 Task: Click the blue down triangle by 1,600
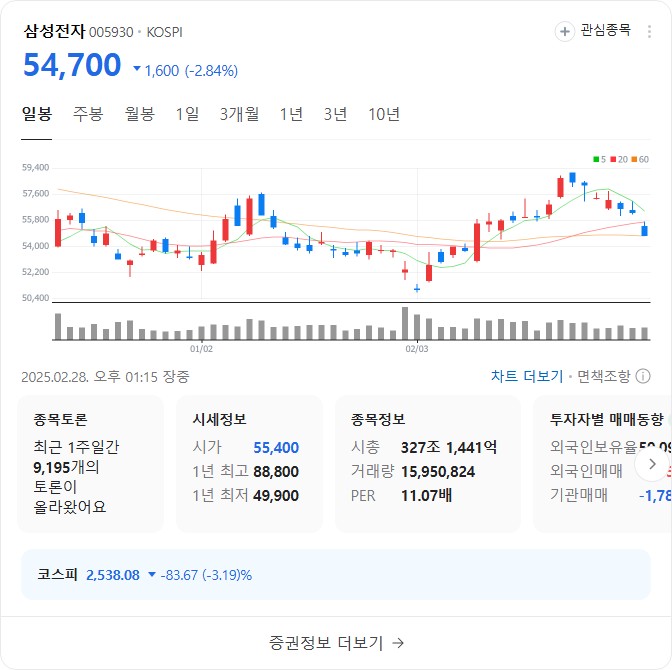137,69
